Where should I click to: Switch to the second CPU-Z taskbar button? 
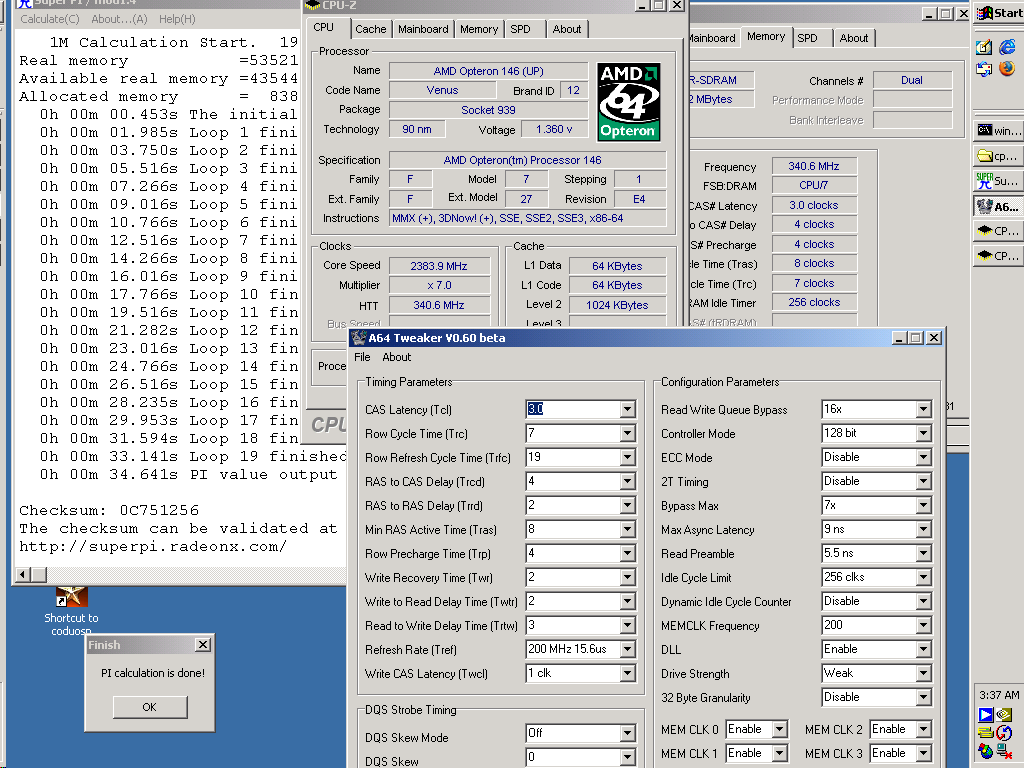tap(999, 255)
